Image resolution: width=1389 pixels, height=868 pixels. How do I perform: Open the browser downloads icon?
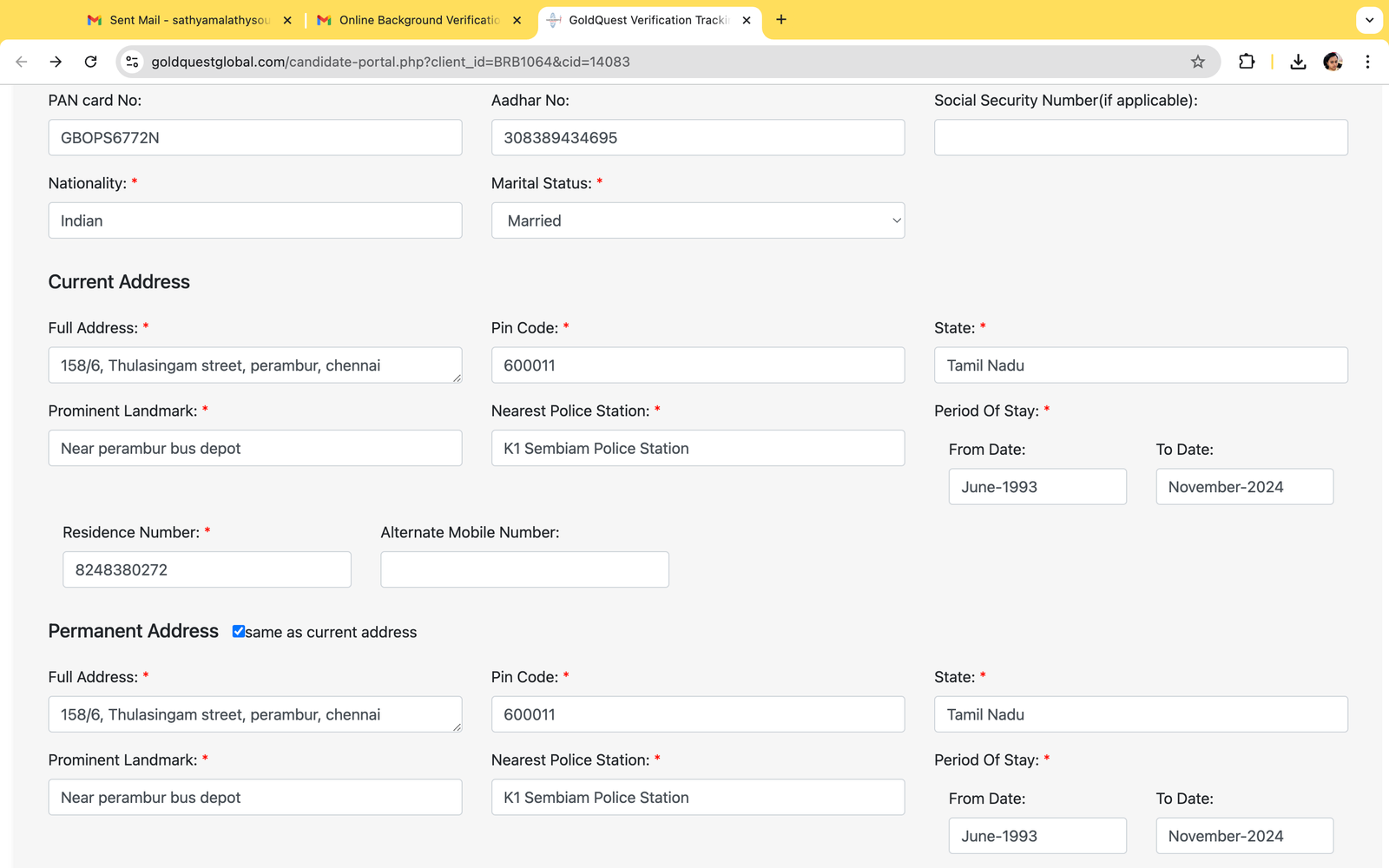[1298, 62]
